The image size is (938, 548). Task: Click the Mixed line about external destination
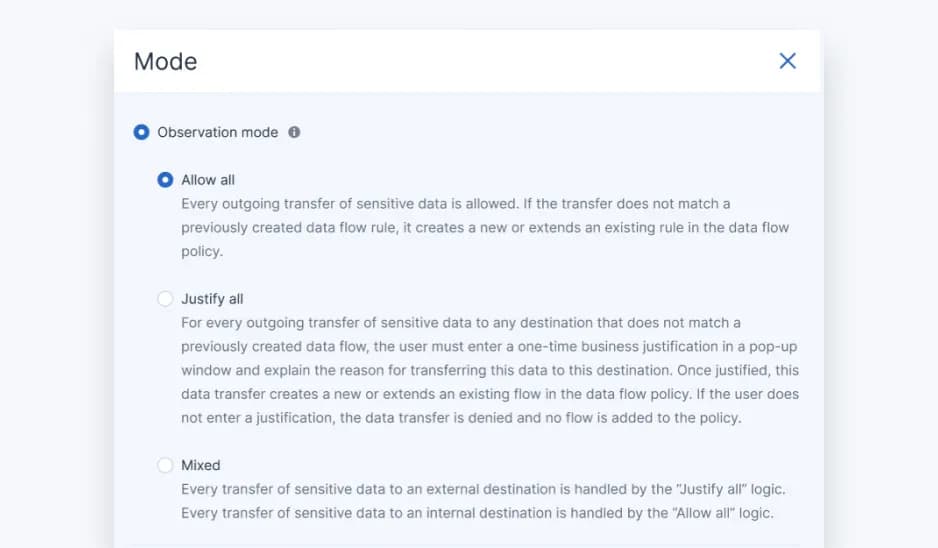point(480,489)
